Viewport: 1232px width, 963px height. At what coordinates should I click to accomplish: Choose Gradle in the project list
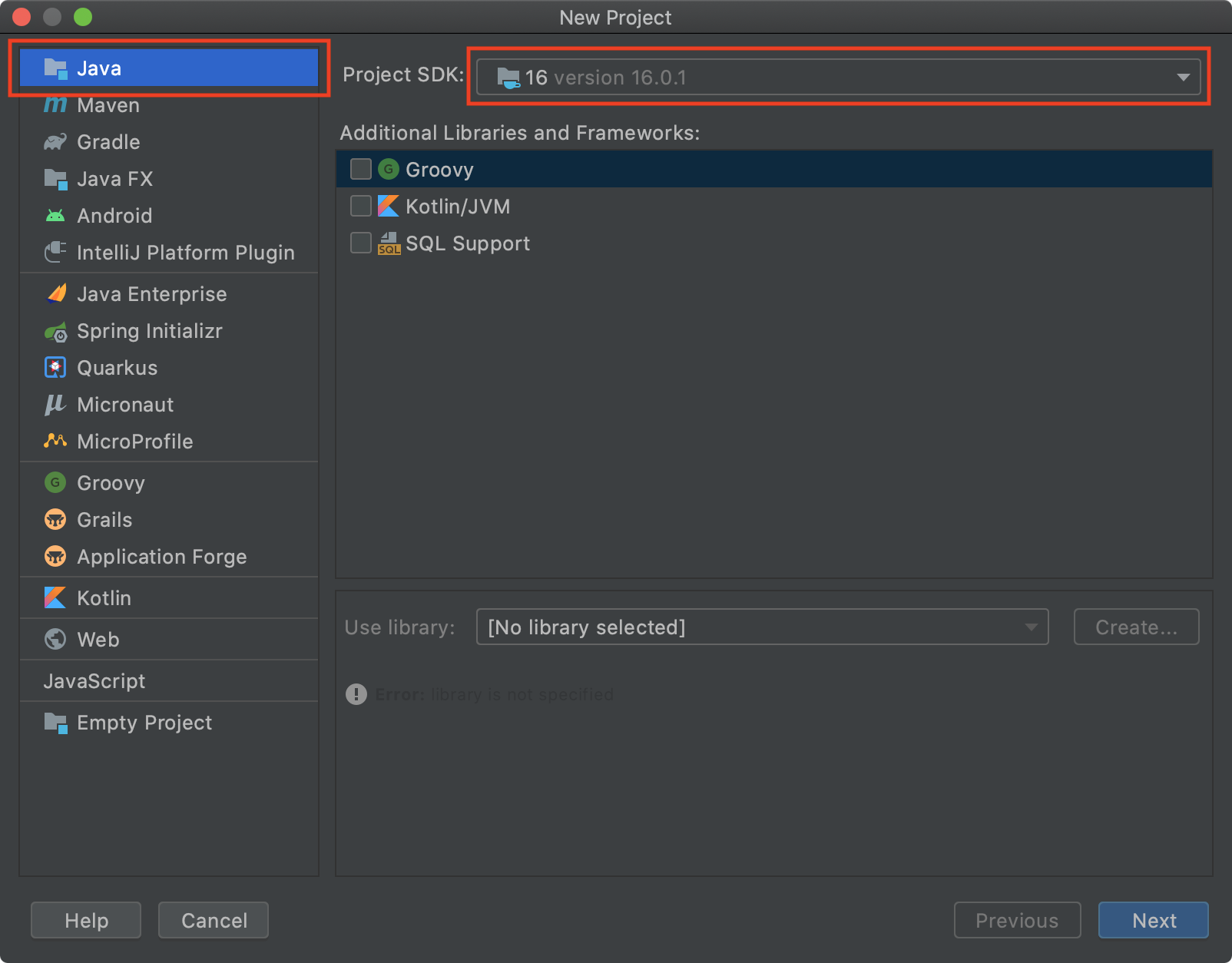click(169, 142)
